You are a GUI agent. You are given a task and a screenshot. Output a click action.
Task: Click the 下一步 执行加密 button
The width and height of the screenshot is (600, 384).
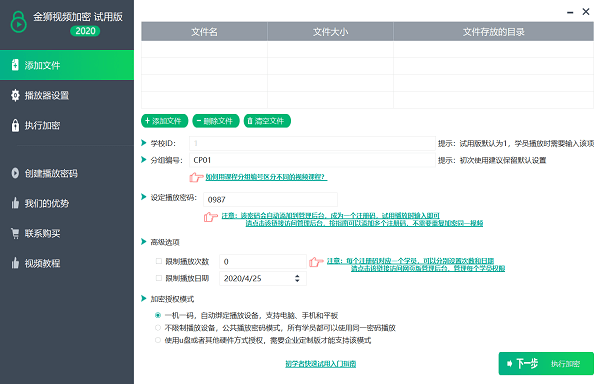pyautogui.click(x=546, y=363)
